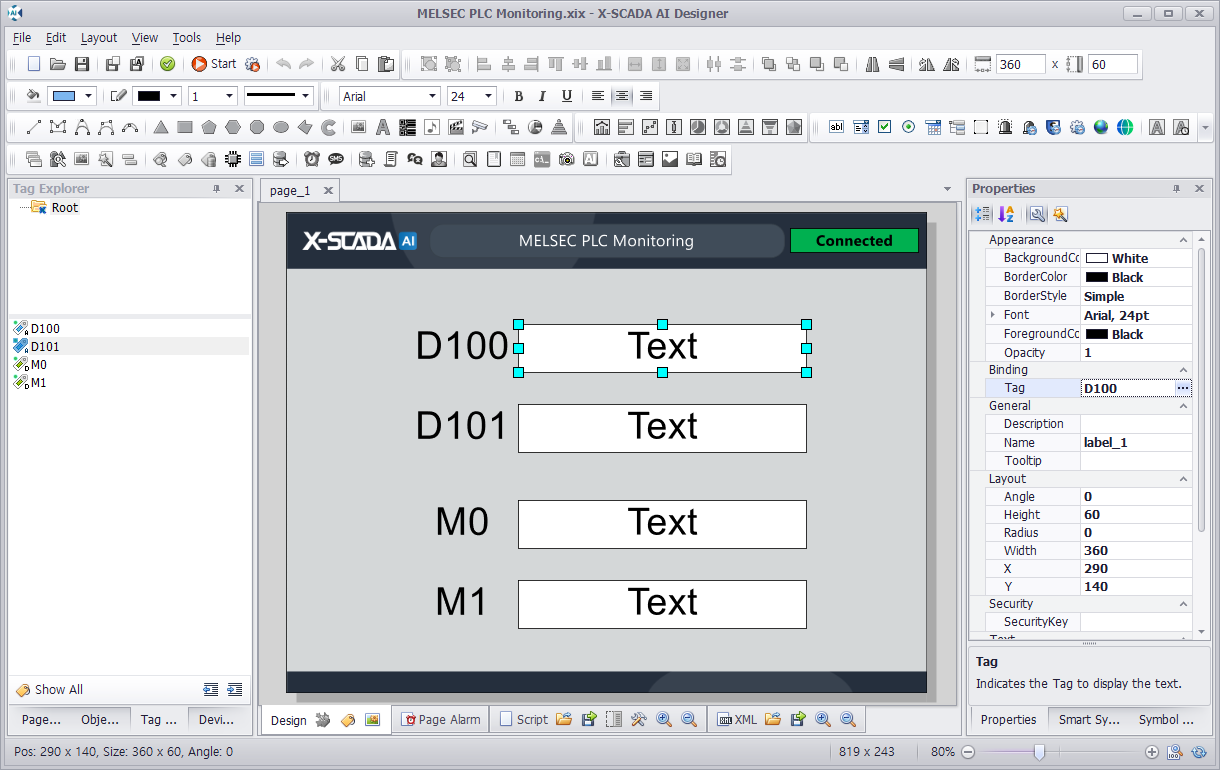Click the Tag browse ellipsis button

click(x=1183, y=388)
